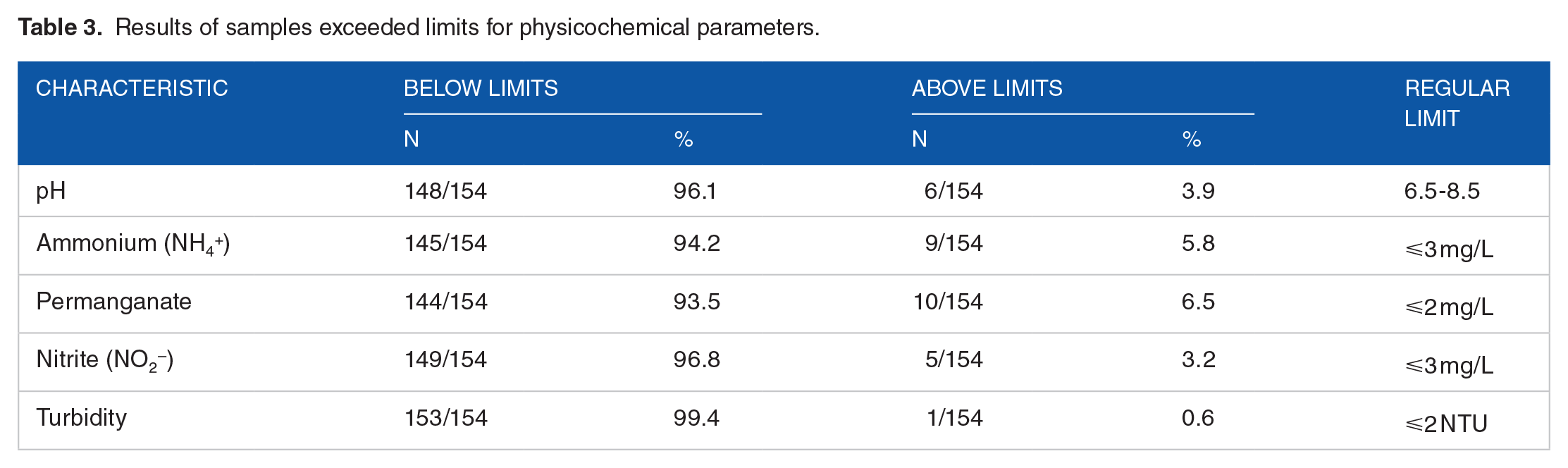Select the Nitrite (NO2-) row label
Image resolution: width=1568 pixels, height=468 pixels.
105,360
